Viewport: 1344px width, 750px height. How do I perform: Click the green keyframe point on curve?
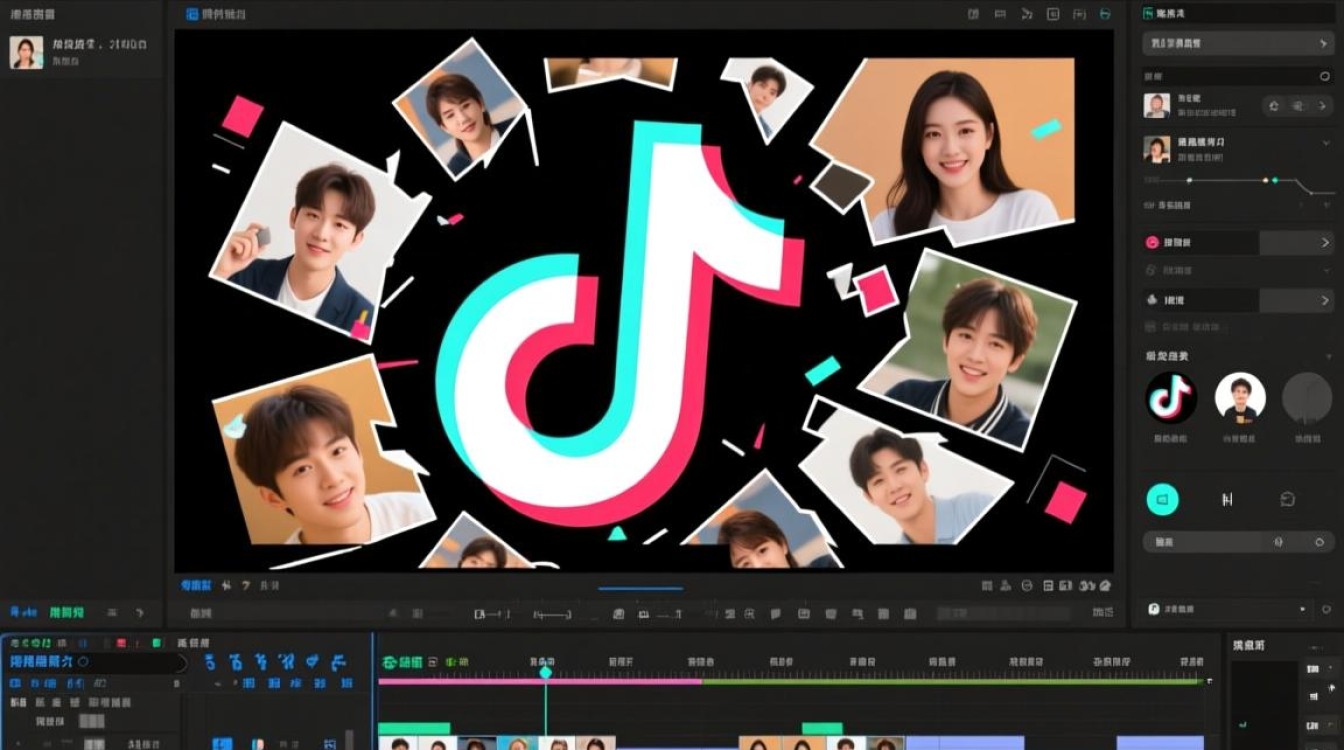click(x=1276, y=180)
